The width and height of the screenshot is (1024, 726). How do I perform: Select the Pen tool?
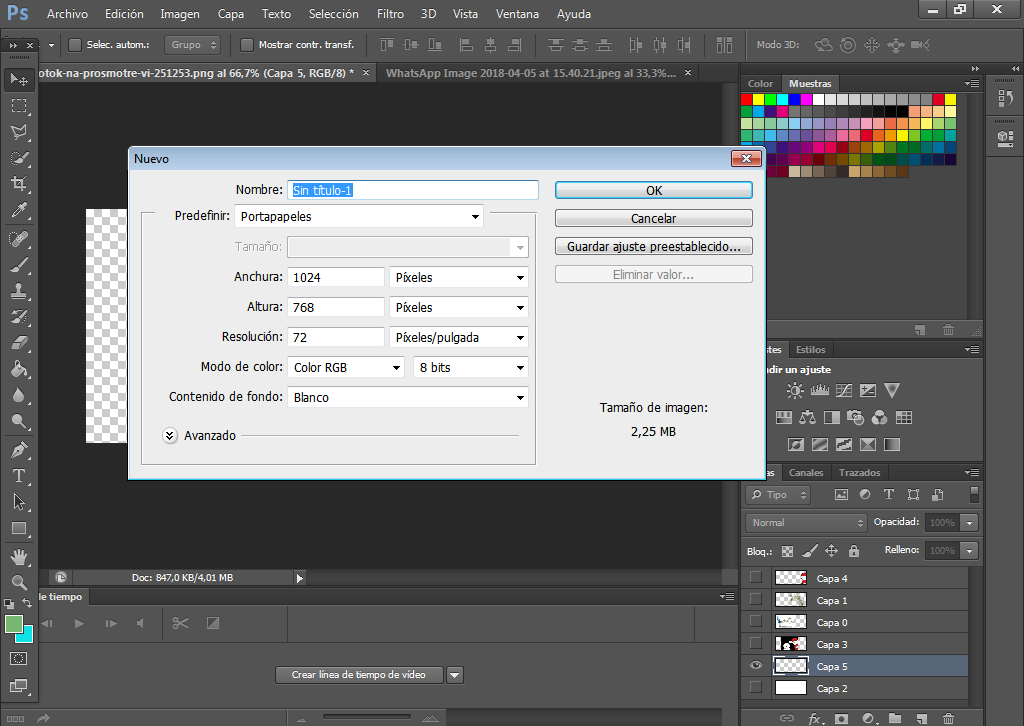19,450
